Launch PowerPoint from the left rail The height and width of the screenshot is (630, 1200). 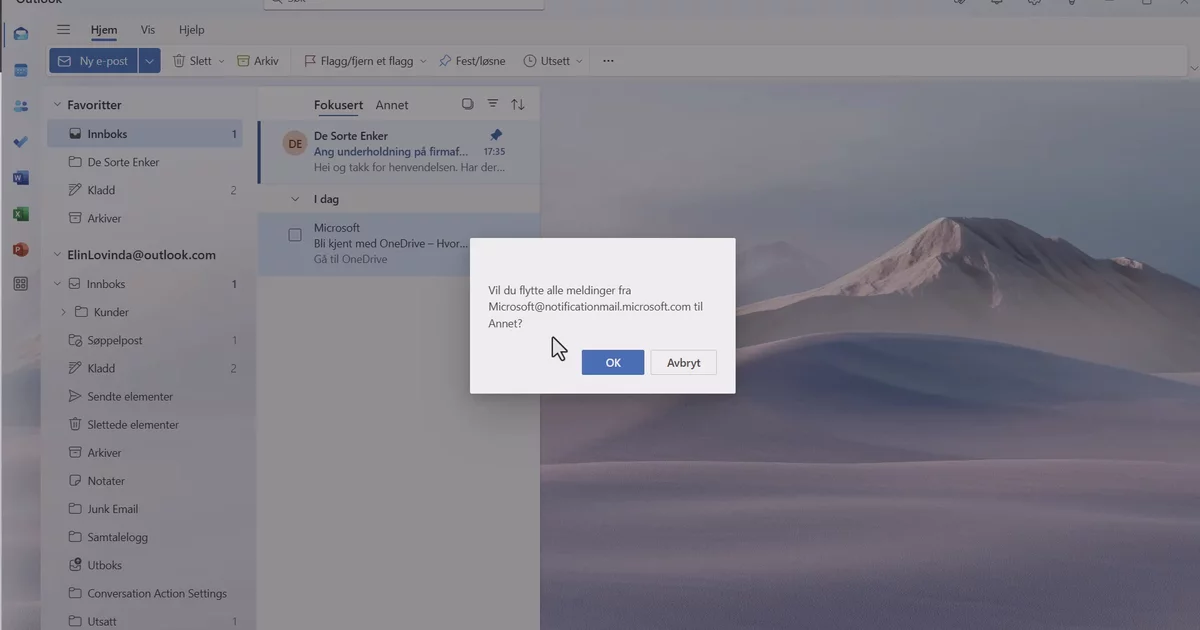(21, 249)
